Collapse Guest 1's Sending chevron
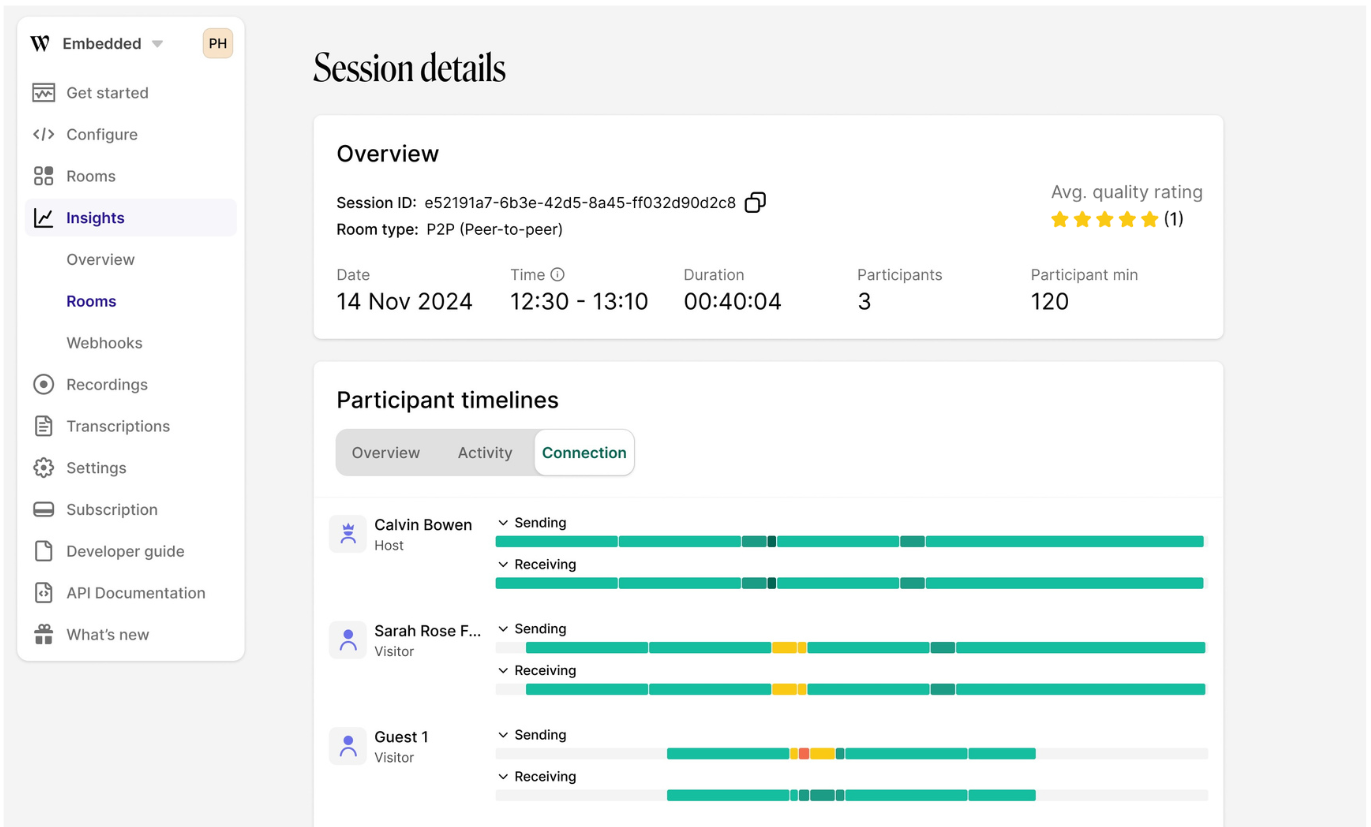1371x827 pixels. coord(503,735)
